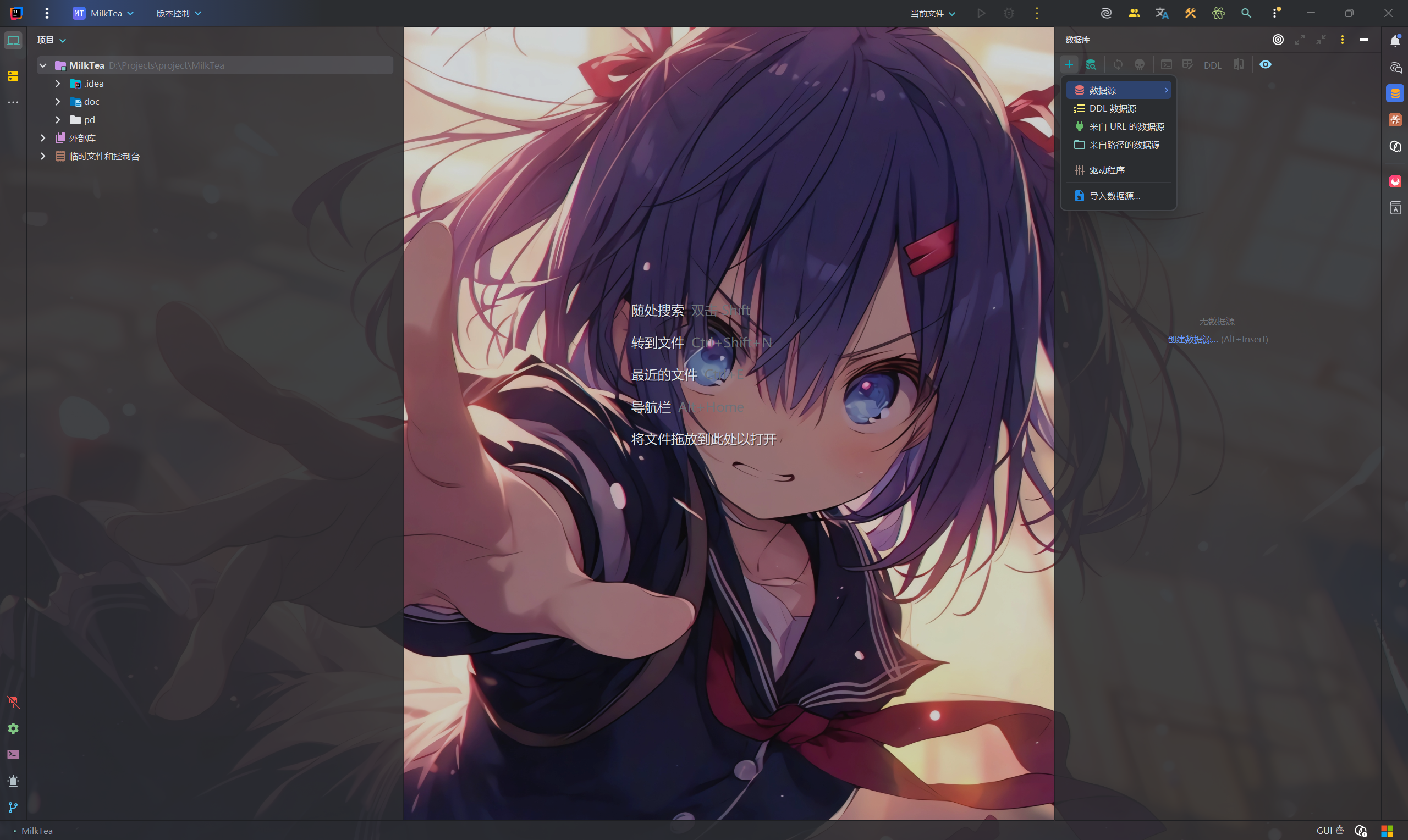Click the plus New button in database toolbar
This screenshot has width=1408, height=840.
(1069, 64)
